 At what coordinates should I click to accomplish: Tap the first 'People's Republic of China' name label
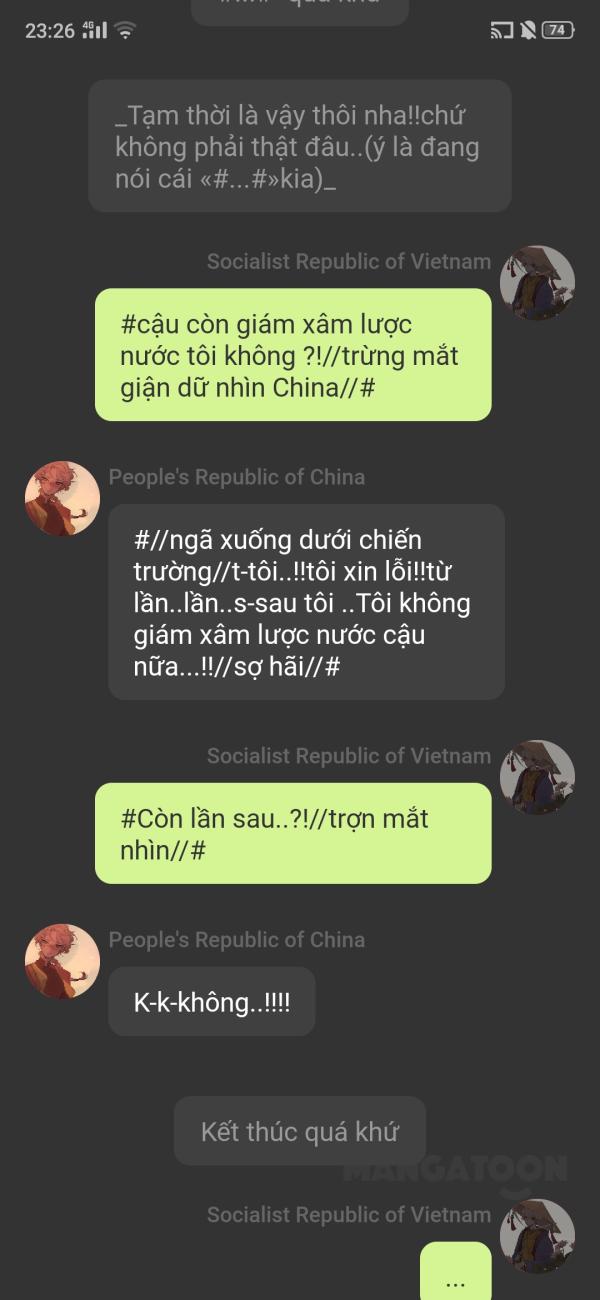(x=237, y=477)
